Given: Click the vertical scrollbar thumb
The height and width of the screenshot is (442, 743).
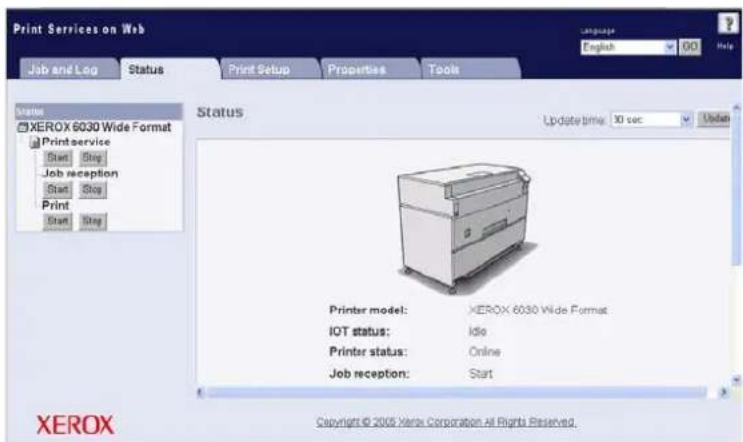Looking at the screenshot, I should (x=736, y=189).
